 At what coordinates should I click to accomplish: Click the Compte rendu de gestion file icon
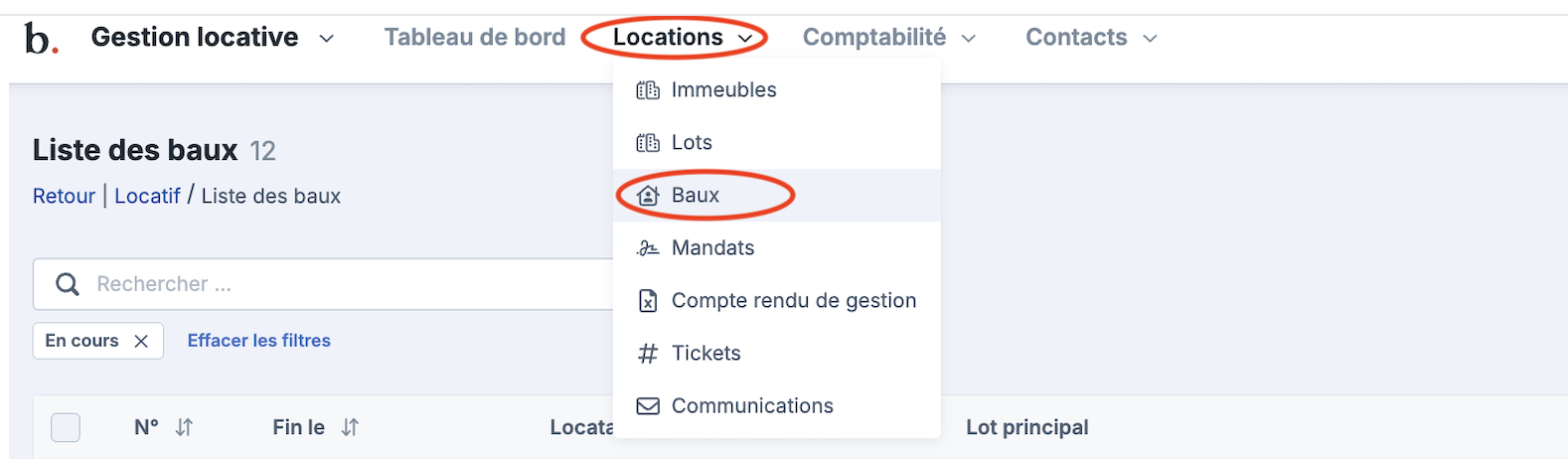click(x=648, y=301)
